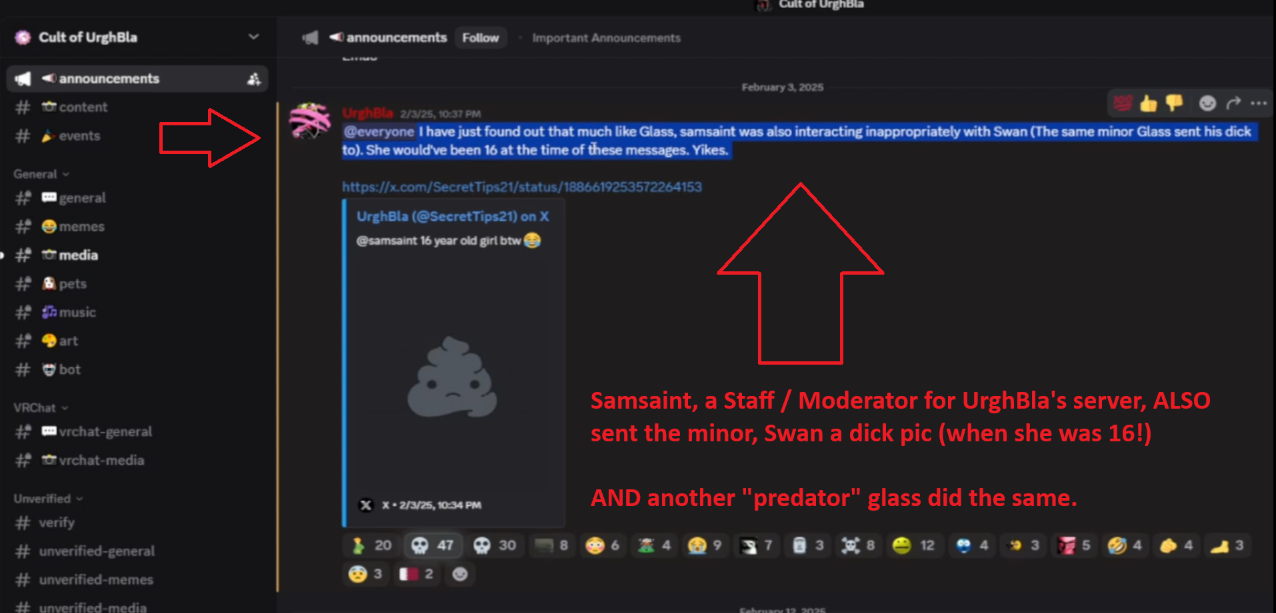Viewport: 1276px width, 613px height.
Task: Click the forward message arrow icon
Action: [x=1233, y=102]
